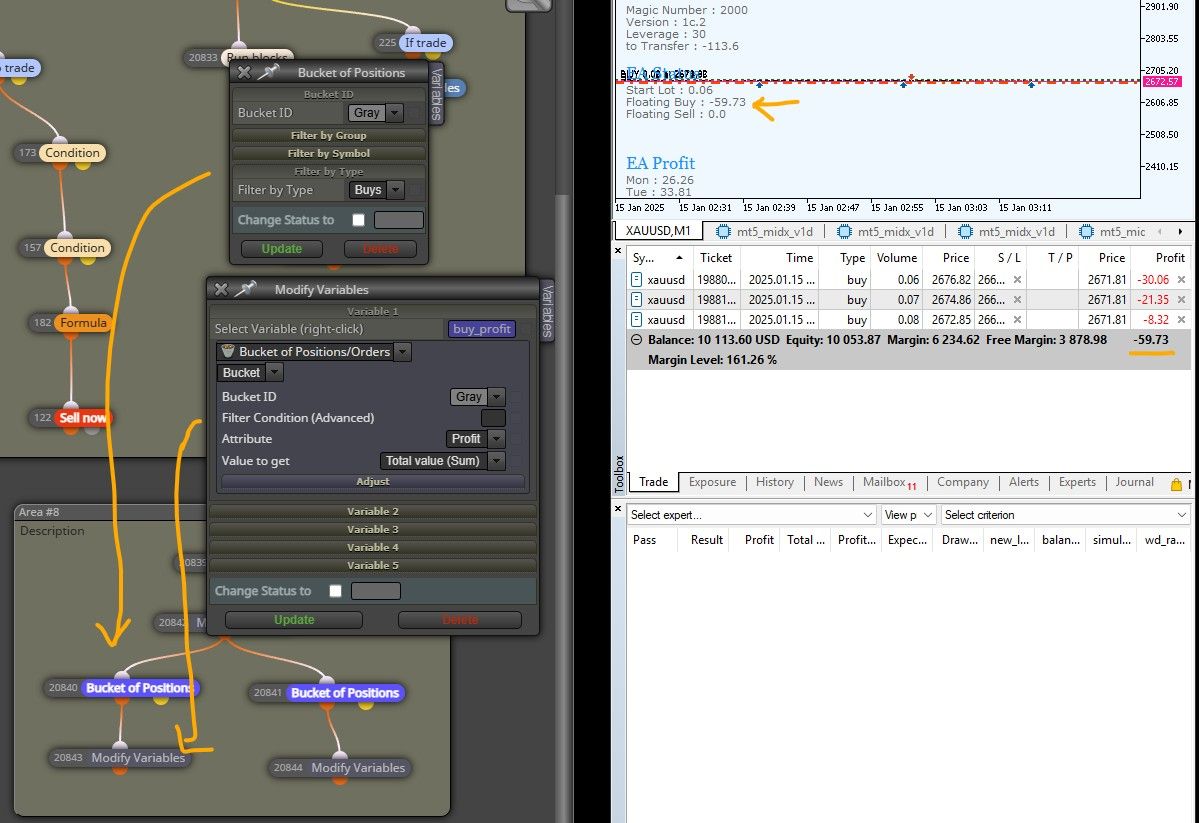The width and height of the screenshot is (1199, 823).
Task: Open the Variables side tab of Bucket panel
Action: [437, 94]
